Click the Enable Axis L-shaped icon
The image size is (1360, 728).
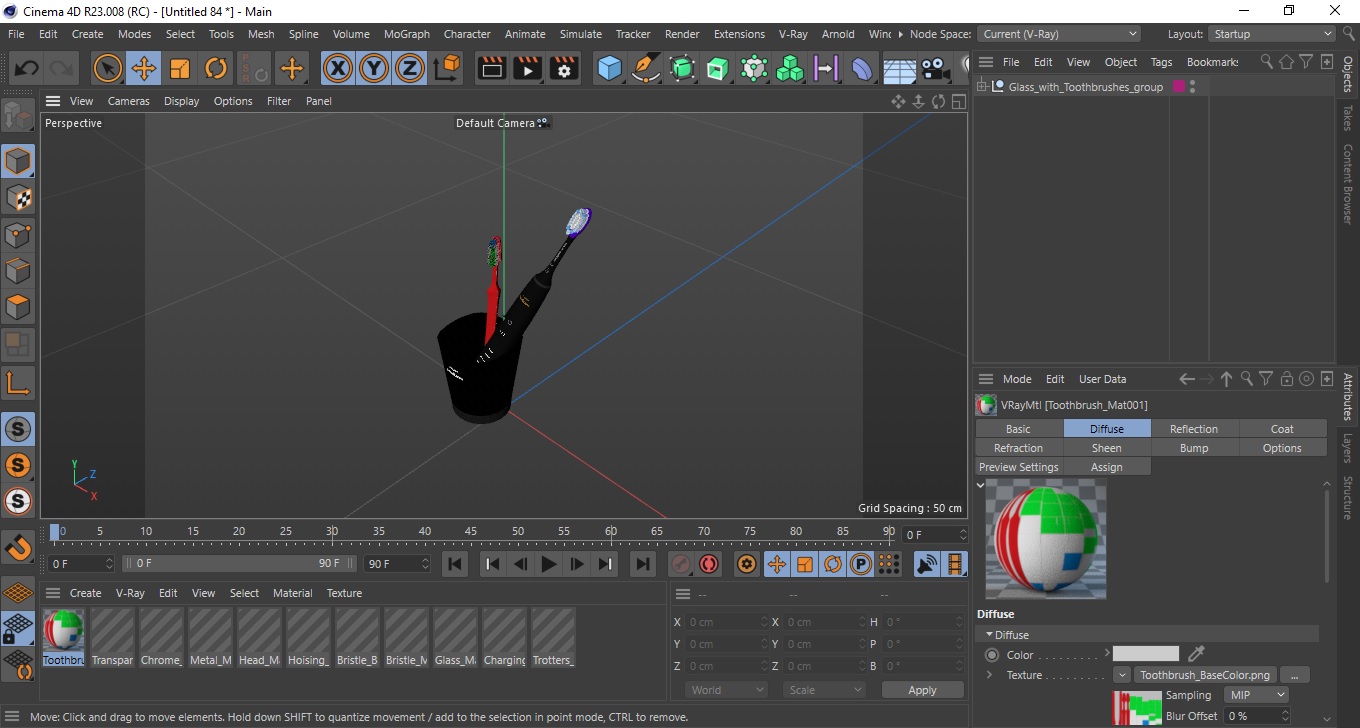pyautogui.click(x=18, y=382)
